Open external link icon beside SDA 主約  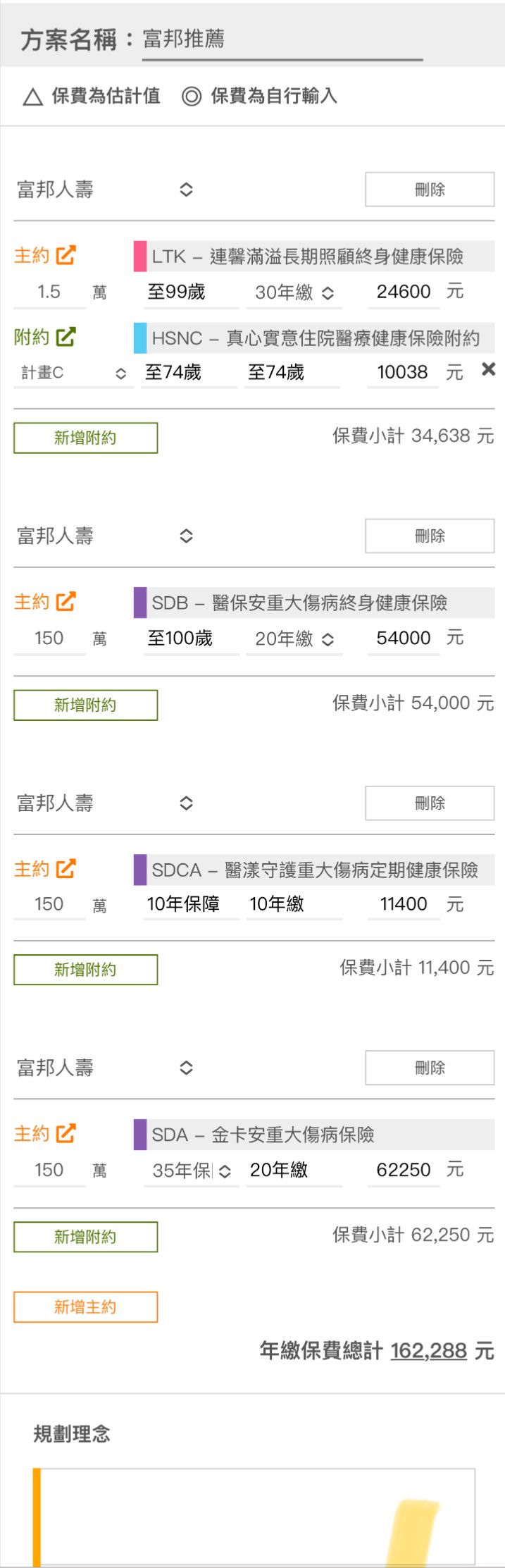(x=66, y=1134)
